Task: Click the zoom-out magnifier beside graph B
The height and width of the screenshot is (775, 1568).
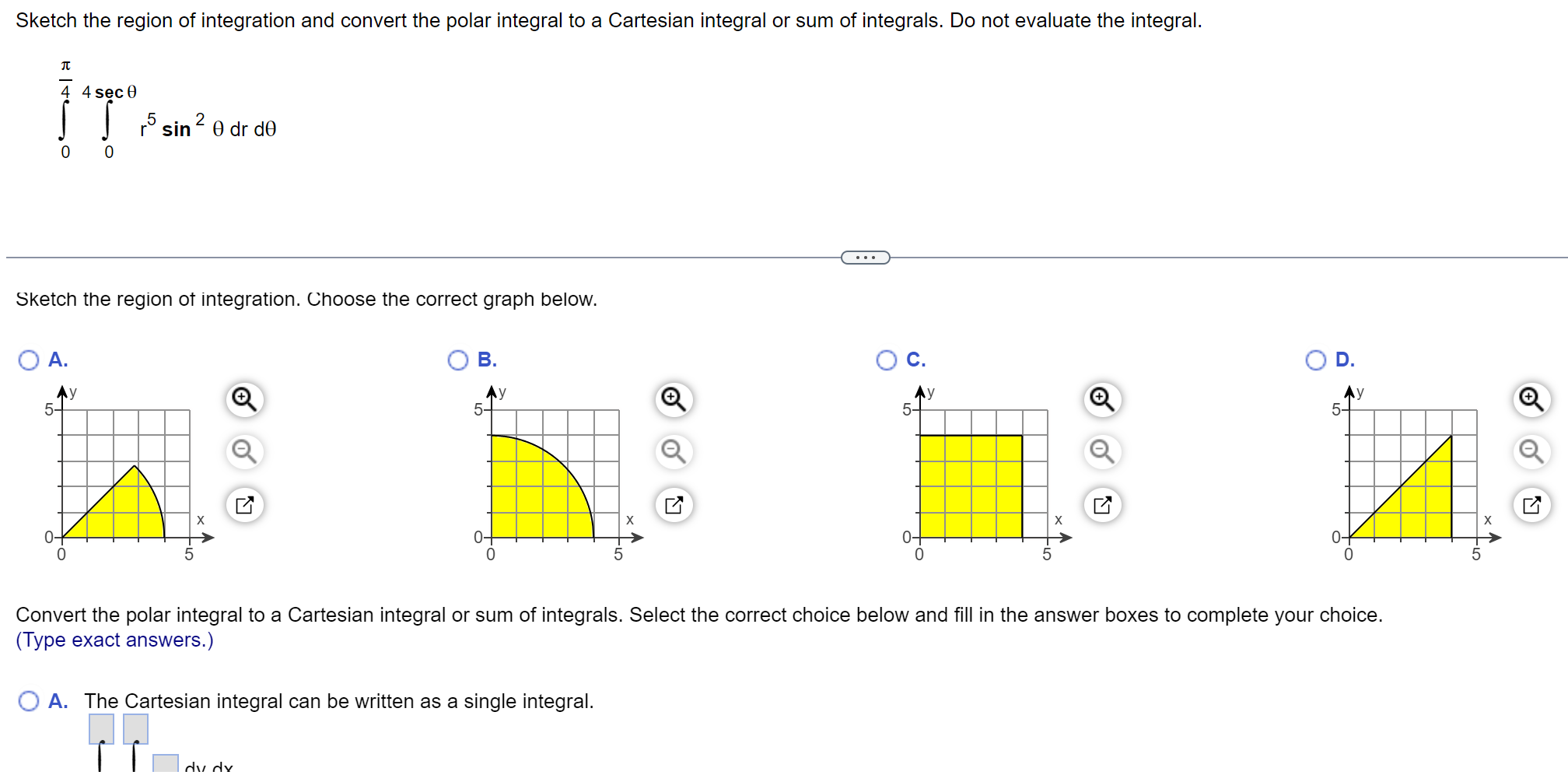Action: click(x=672, y=452)
